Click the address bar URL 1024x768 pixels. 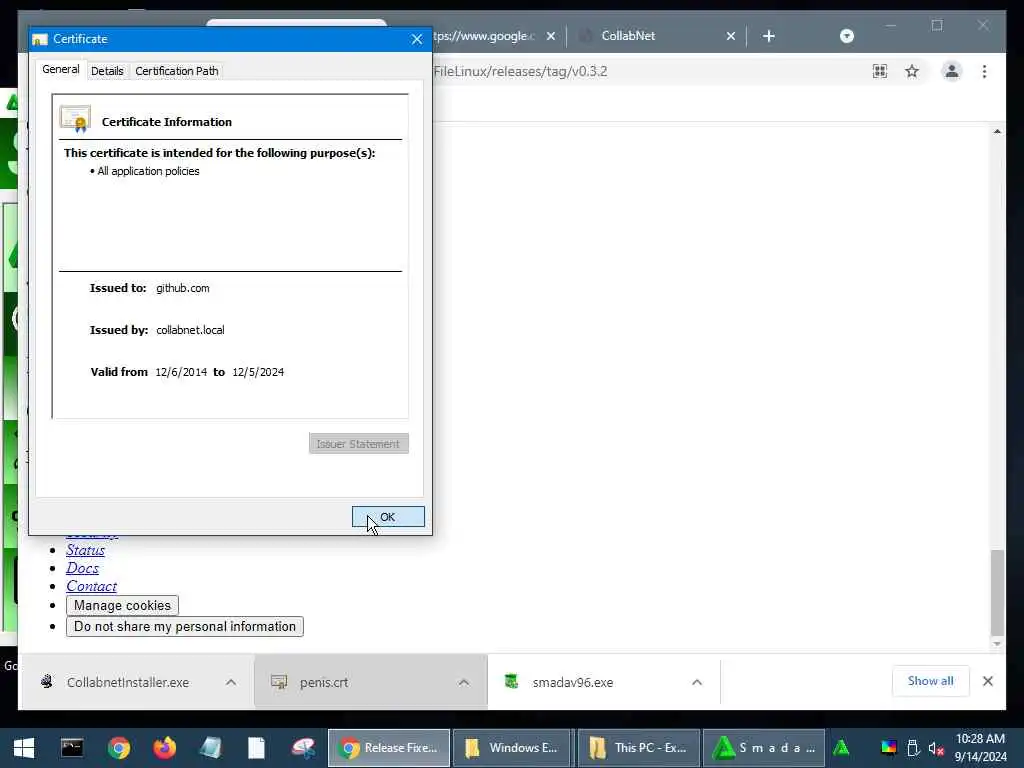pyautogui.click(x=520, y=71)
